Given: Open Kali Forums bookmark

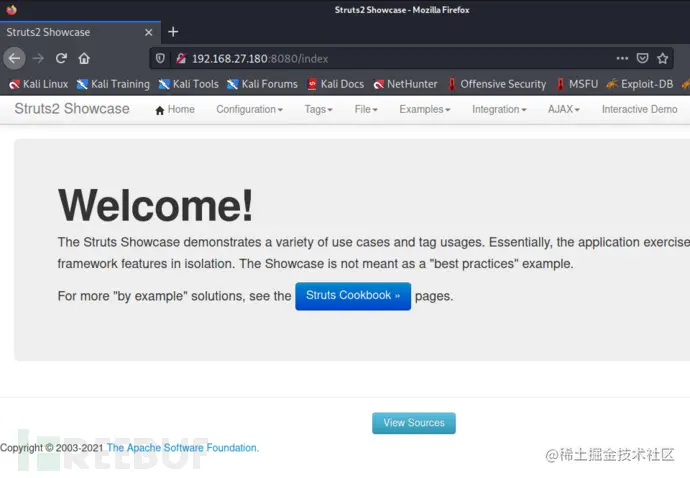Looking at the screenshot, I should tap(262, 84).
